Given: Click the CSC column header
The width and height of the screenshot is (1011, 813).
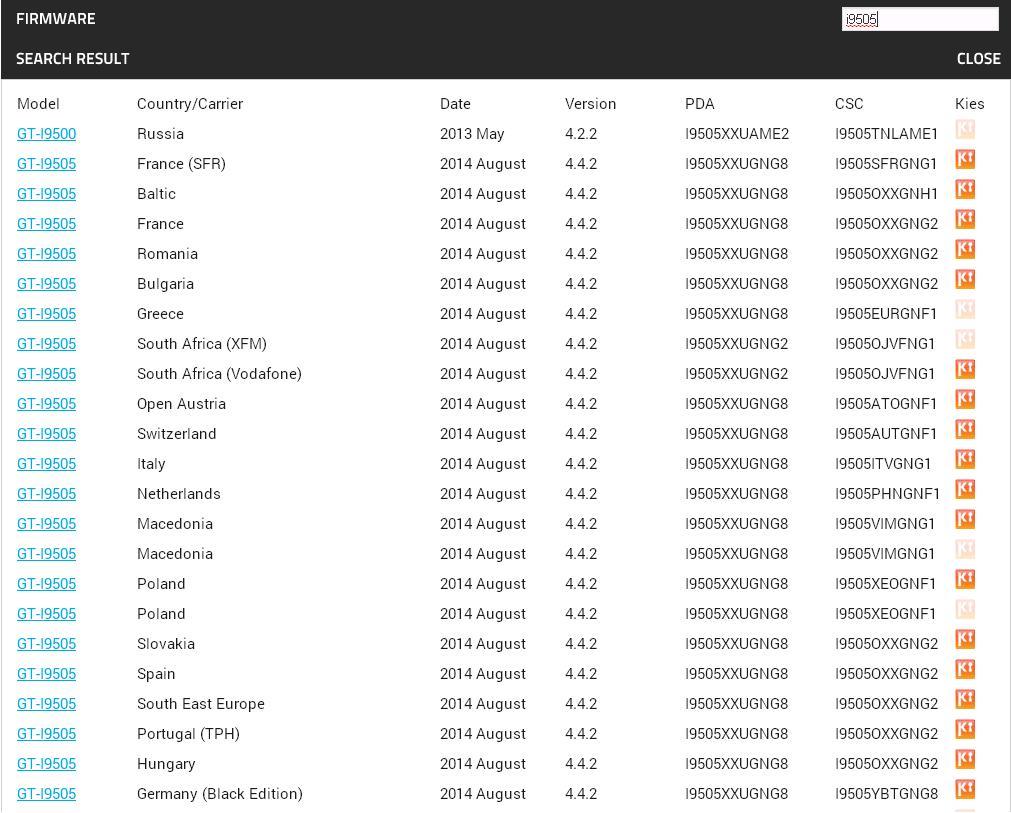Looking at the screenshot, I should [849, 104].
